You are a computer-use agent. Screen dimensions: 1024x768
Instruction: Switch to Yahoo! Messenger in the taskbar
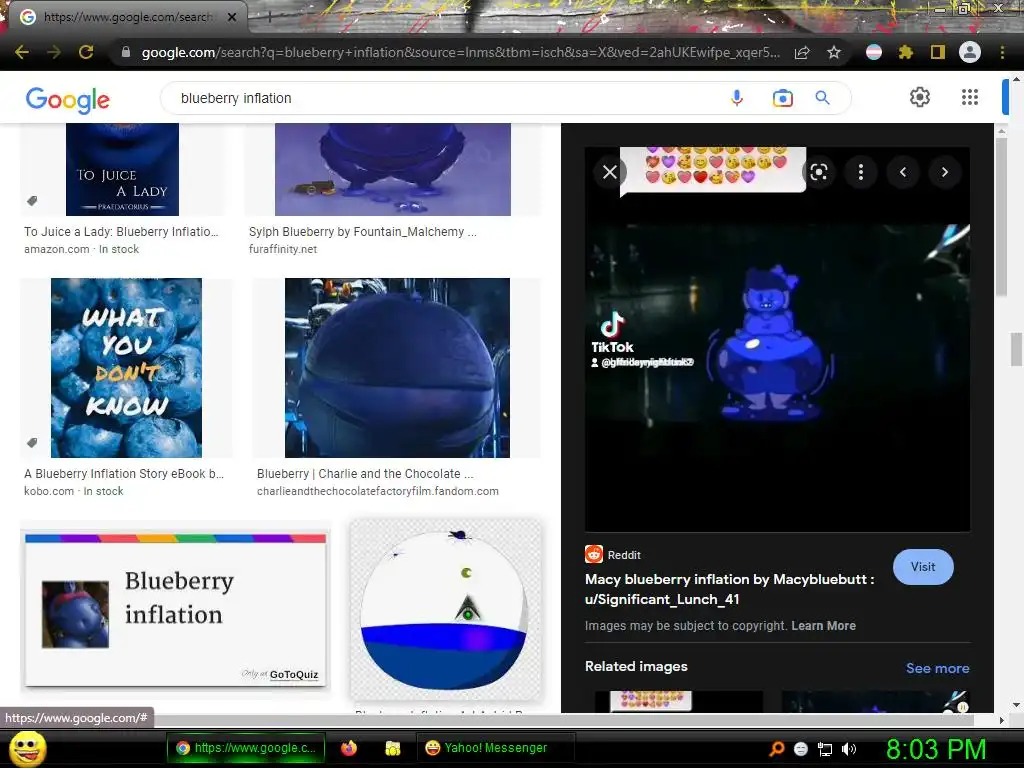pos(495,748)
